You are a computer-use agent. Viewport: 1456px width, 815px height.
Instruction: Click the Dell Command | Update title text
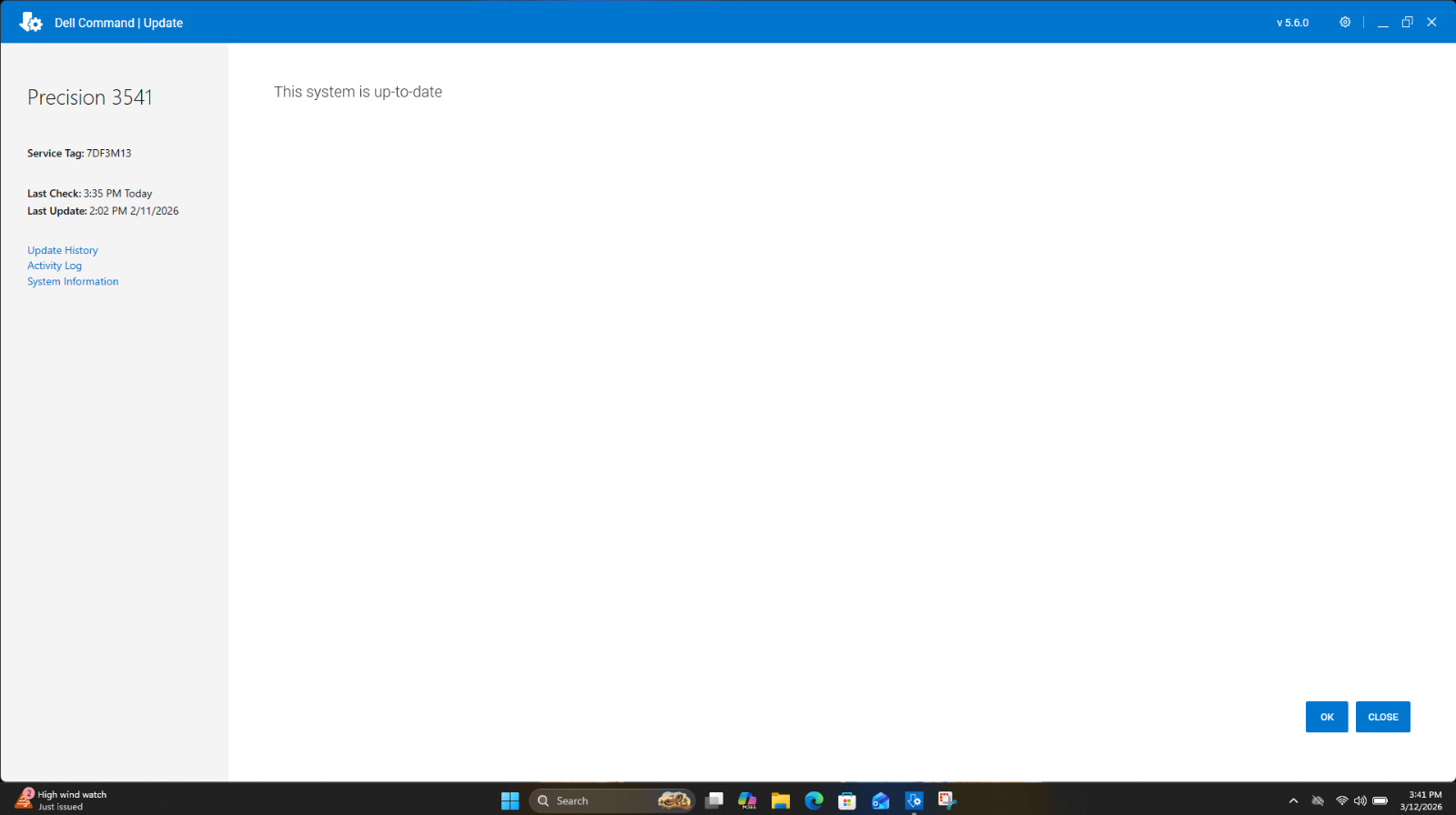click(118, 23)
